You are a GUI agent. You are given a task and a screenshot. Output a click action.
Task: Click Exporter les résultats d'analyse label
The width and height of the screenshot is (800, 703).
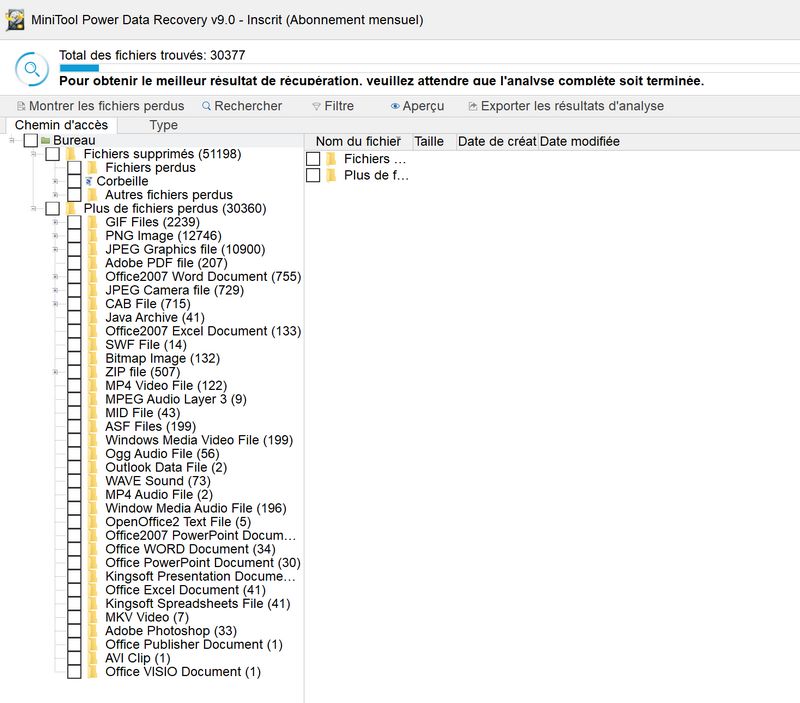click(x=572, y=106)
